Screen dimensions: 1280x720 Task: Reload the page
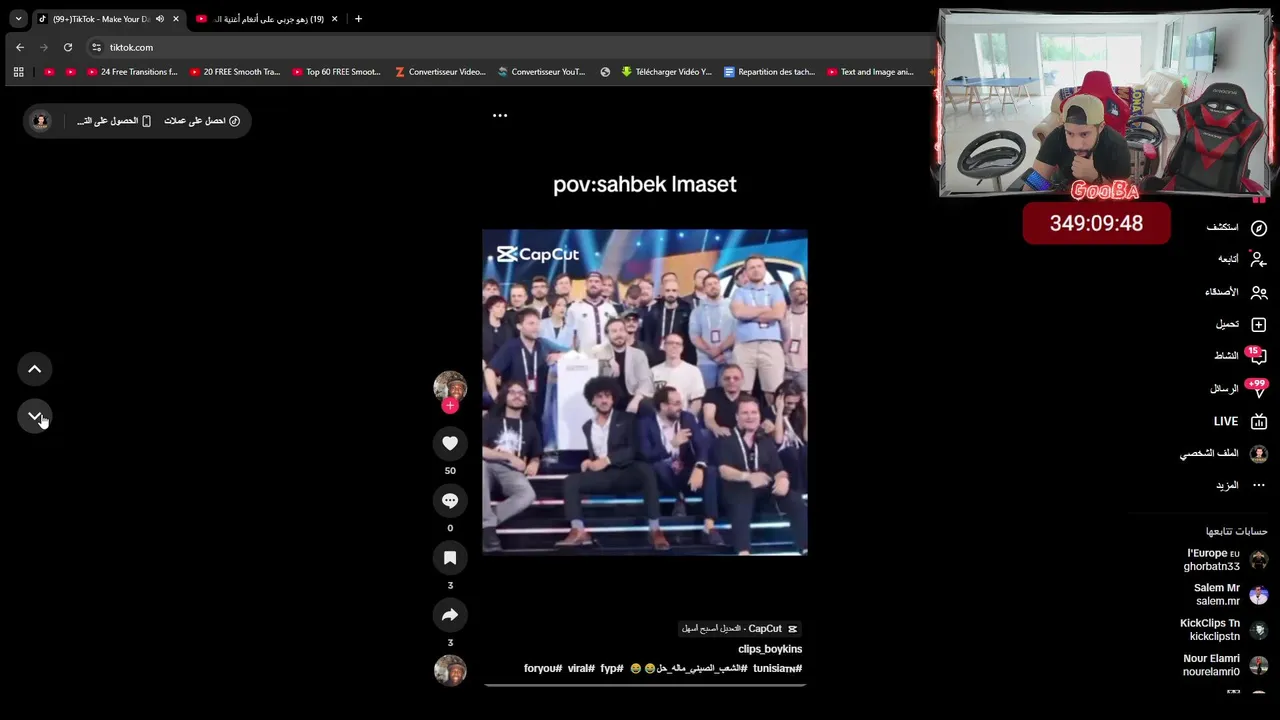68,47
